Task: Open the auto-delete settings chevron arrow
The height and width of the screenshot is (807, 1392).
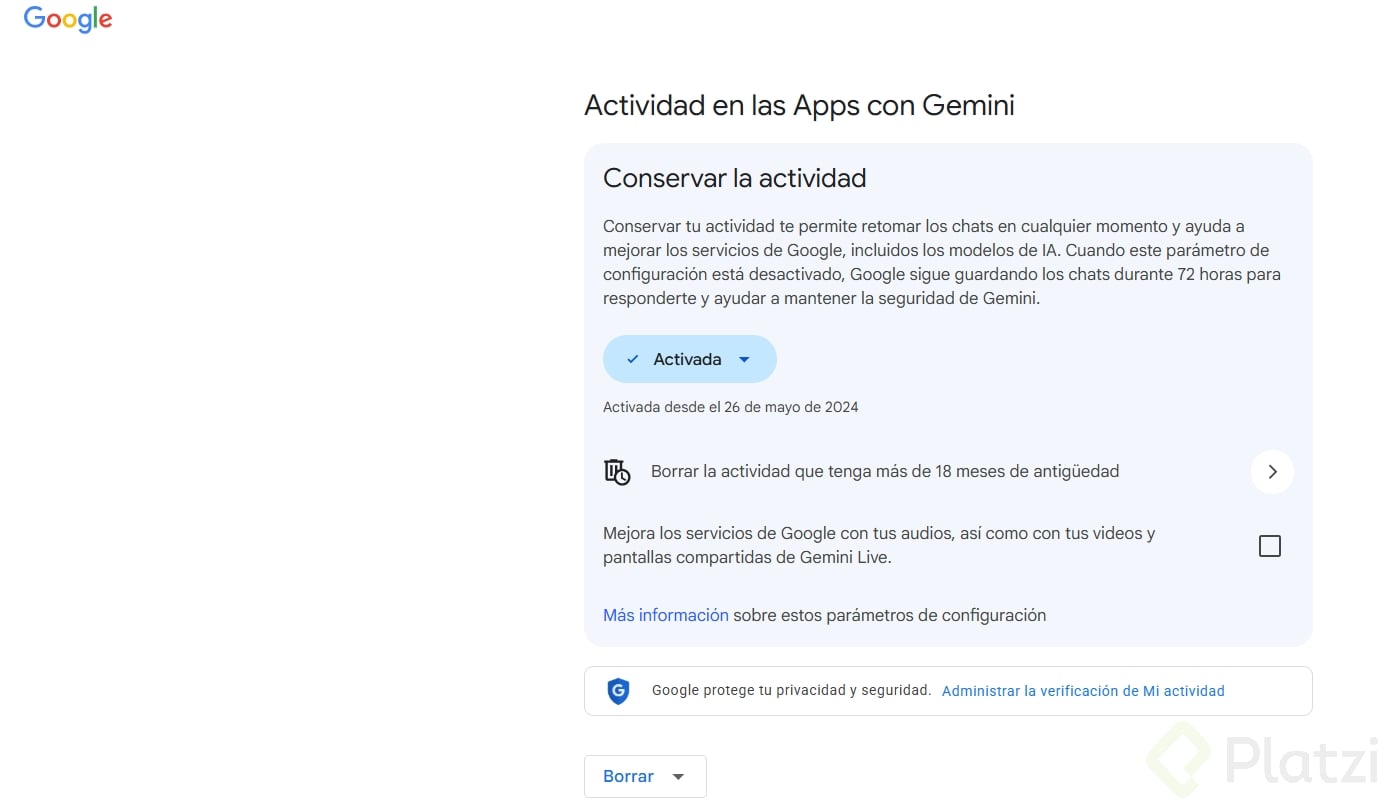Action: tap(1272, 472)
